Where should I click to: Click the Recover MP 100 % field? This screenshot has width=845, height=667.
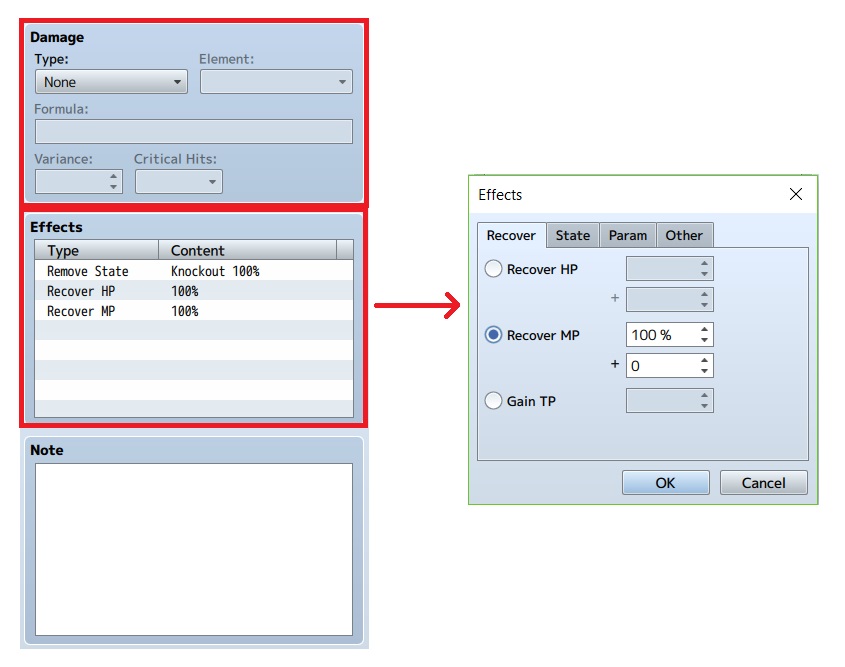pyautogui.click(x=669, y=335)
